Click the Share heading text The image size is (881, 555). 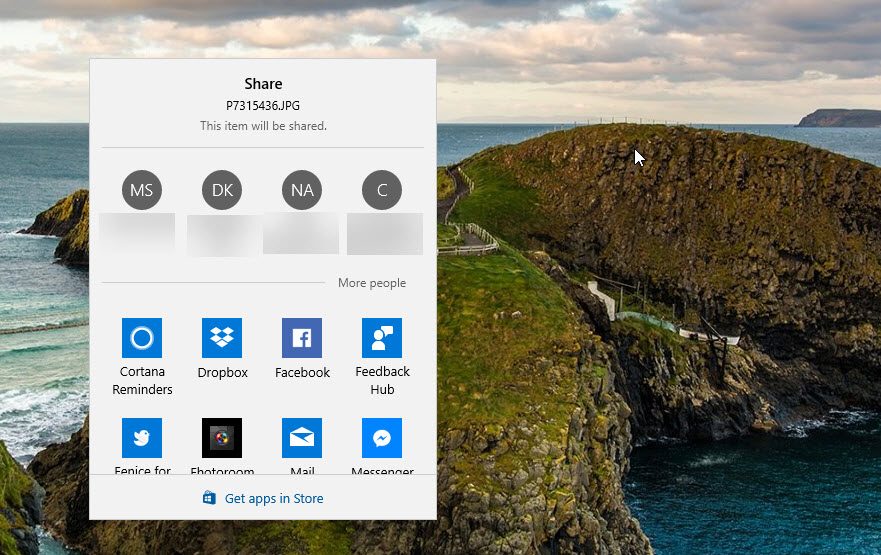click(263, 84)
